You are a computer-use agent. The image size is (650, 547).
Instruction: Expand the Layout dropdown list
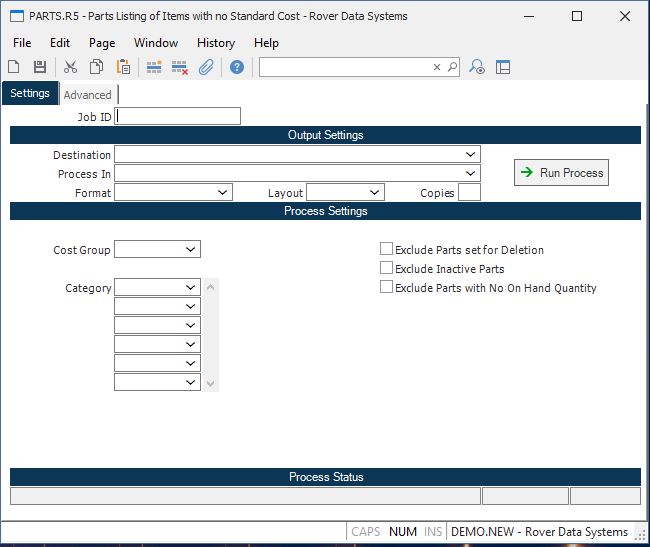click(374, 193)
